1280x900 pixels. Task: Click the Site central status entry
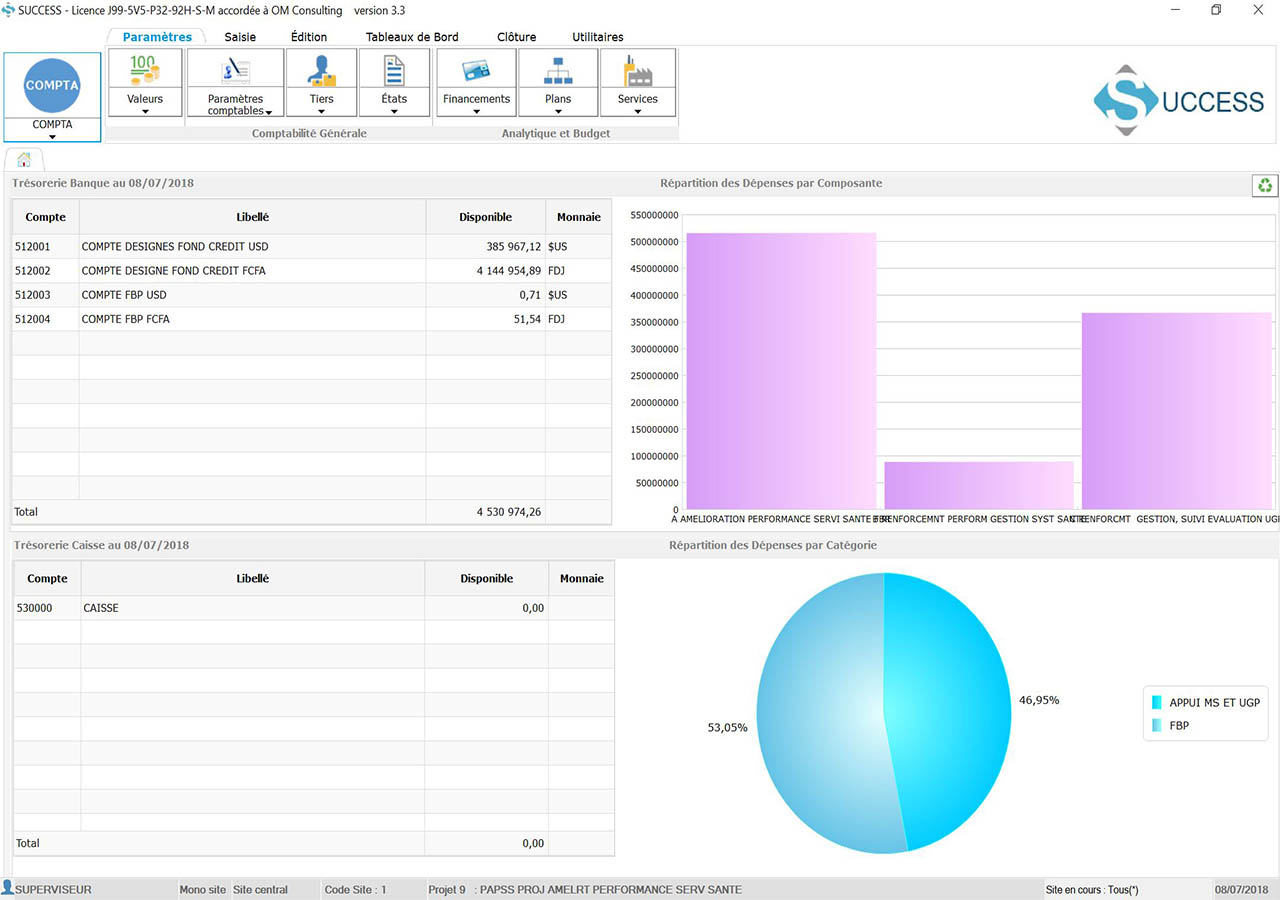click(260, 890)
